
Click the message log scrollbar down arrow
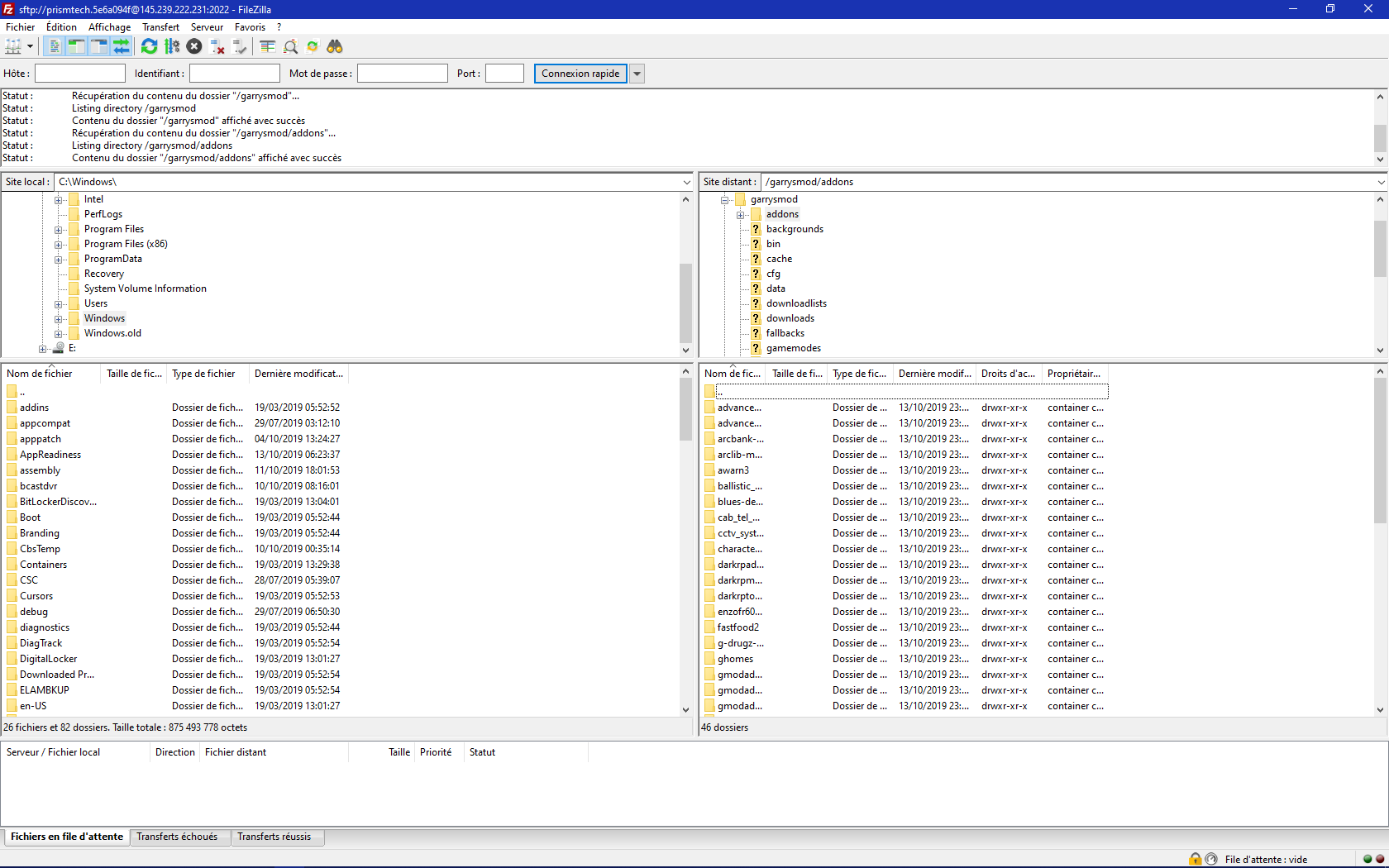tap(1380, 159)
